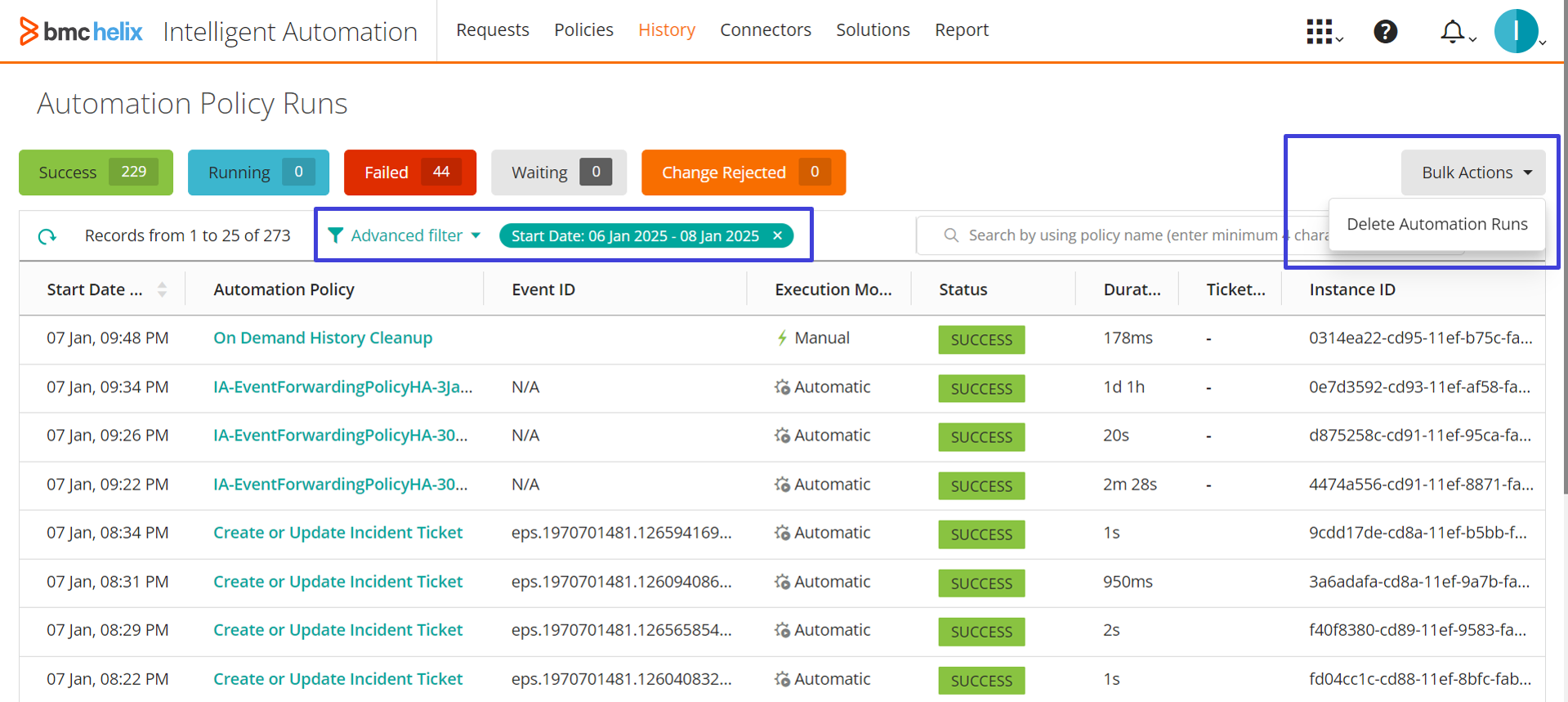This screenshot has height=702, width=1568.
Task: Choose Delete Automation Runs menu option
Action: coord(1437,224)
